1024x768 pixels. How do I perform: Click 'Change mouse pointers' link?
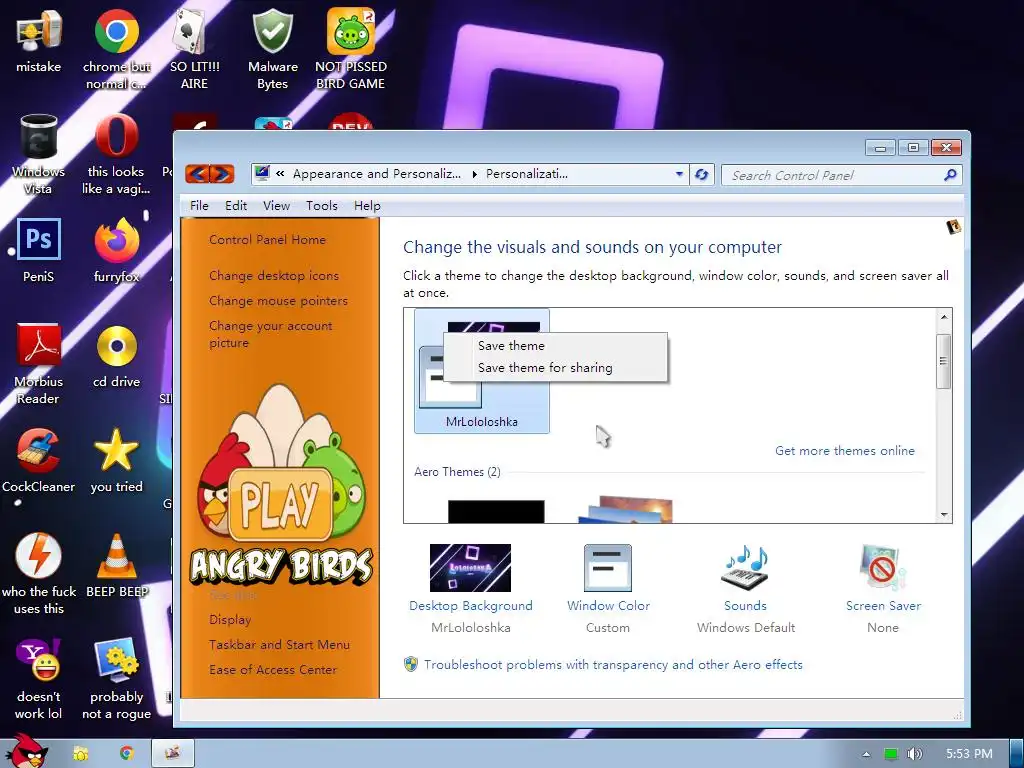click(x=278, y=301)
